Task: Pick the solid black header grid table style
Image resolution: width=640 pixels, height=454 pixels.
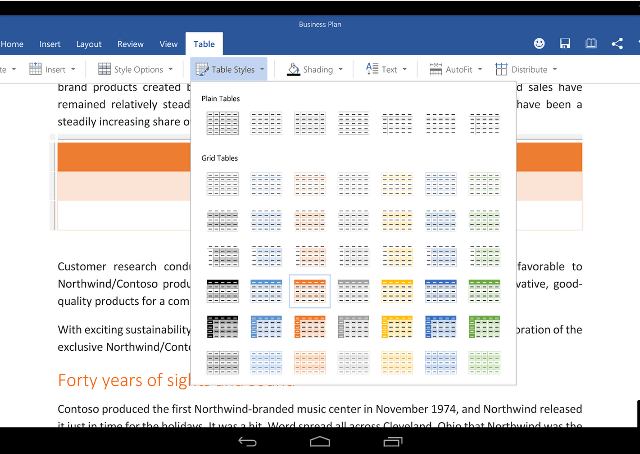Action: [x=221, y=291]
